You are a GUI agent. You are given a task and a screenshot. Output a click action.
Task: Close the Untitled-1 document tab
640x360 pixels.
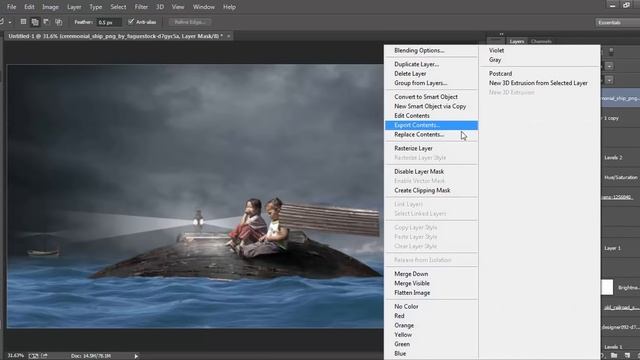pyautogui.click(x=229, y=36)
